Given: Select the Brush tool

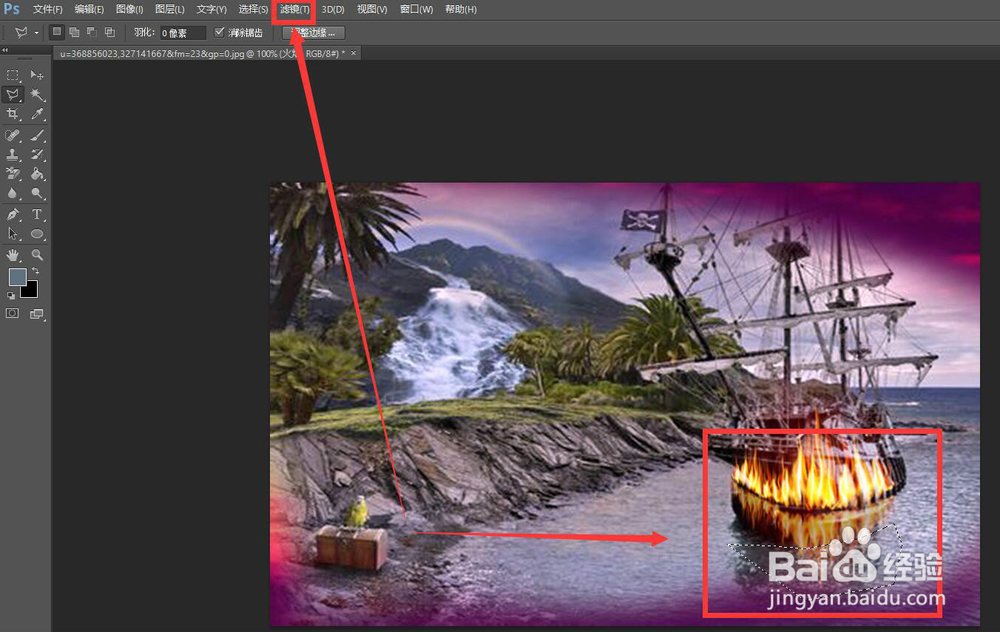Looking at the screenshot, I should (x=37, y=135).
